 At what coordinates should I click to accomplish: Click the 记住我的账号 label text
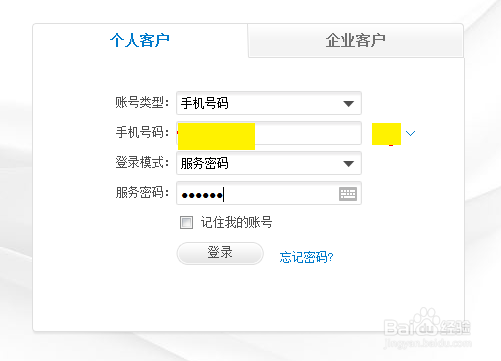point(236,222)
